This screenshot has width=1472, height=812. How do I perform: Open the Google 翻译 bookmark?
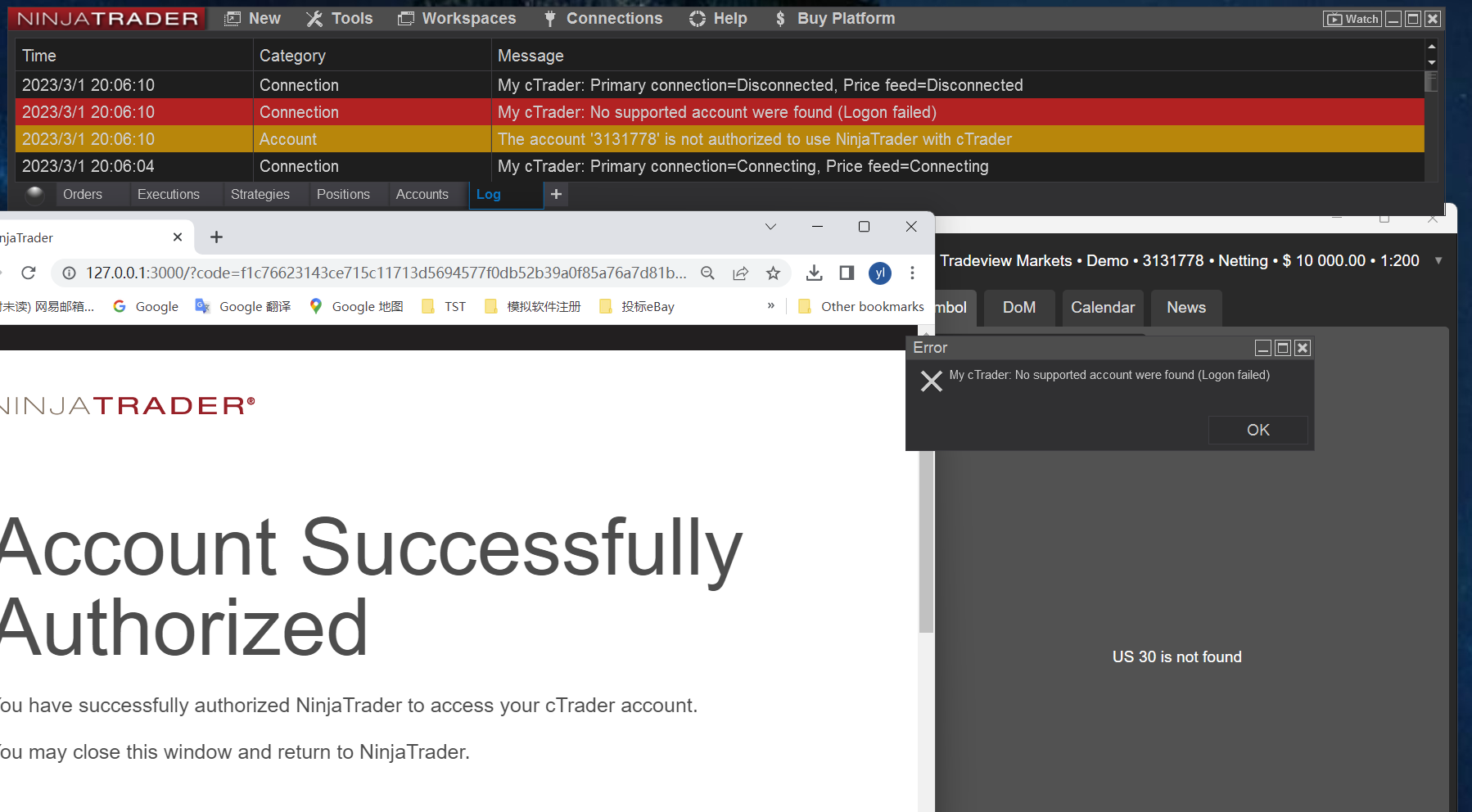(243, 306)
